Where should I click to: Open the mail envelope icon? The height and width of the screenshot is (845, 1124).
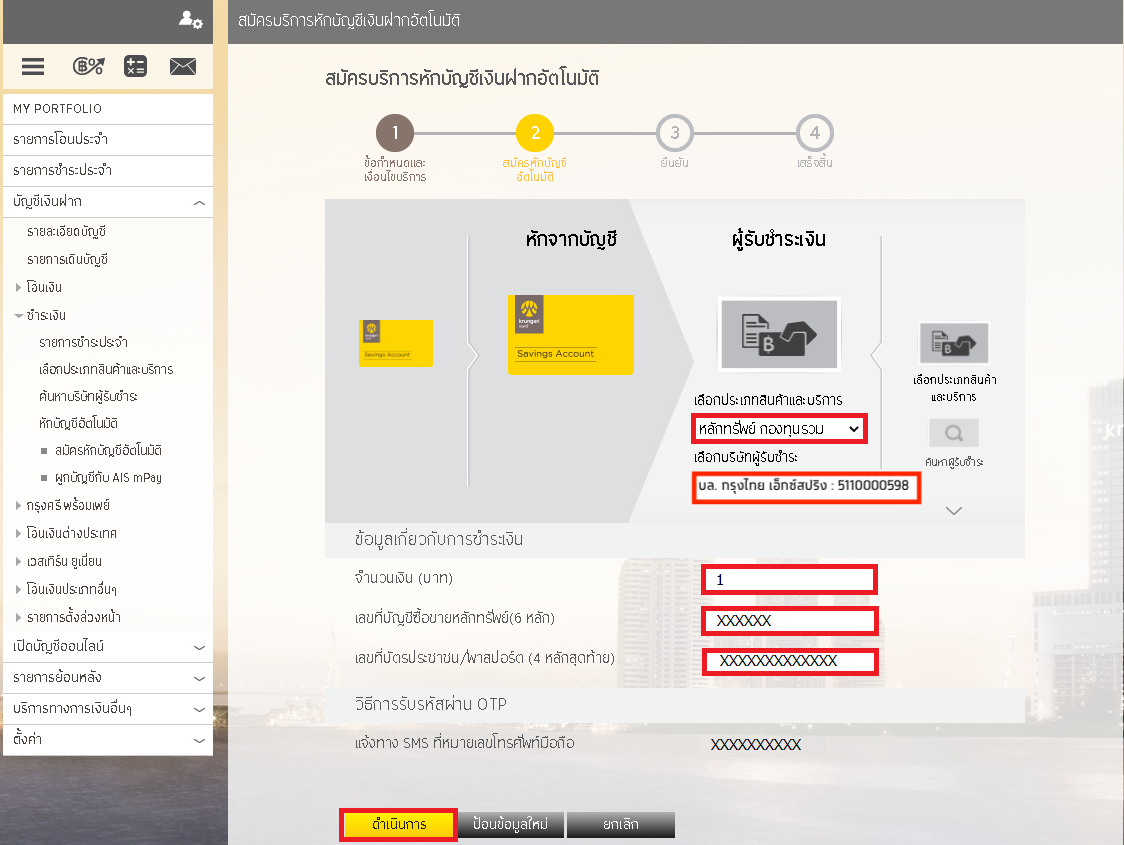(182, 67)
